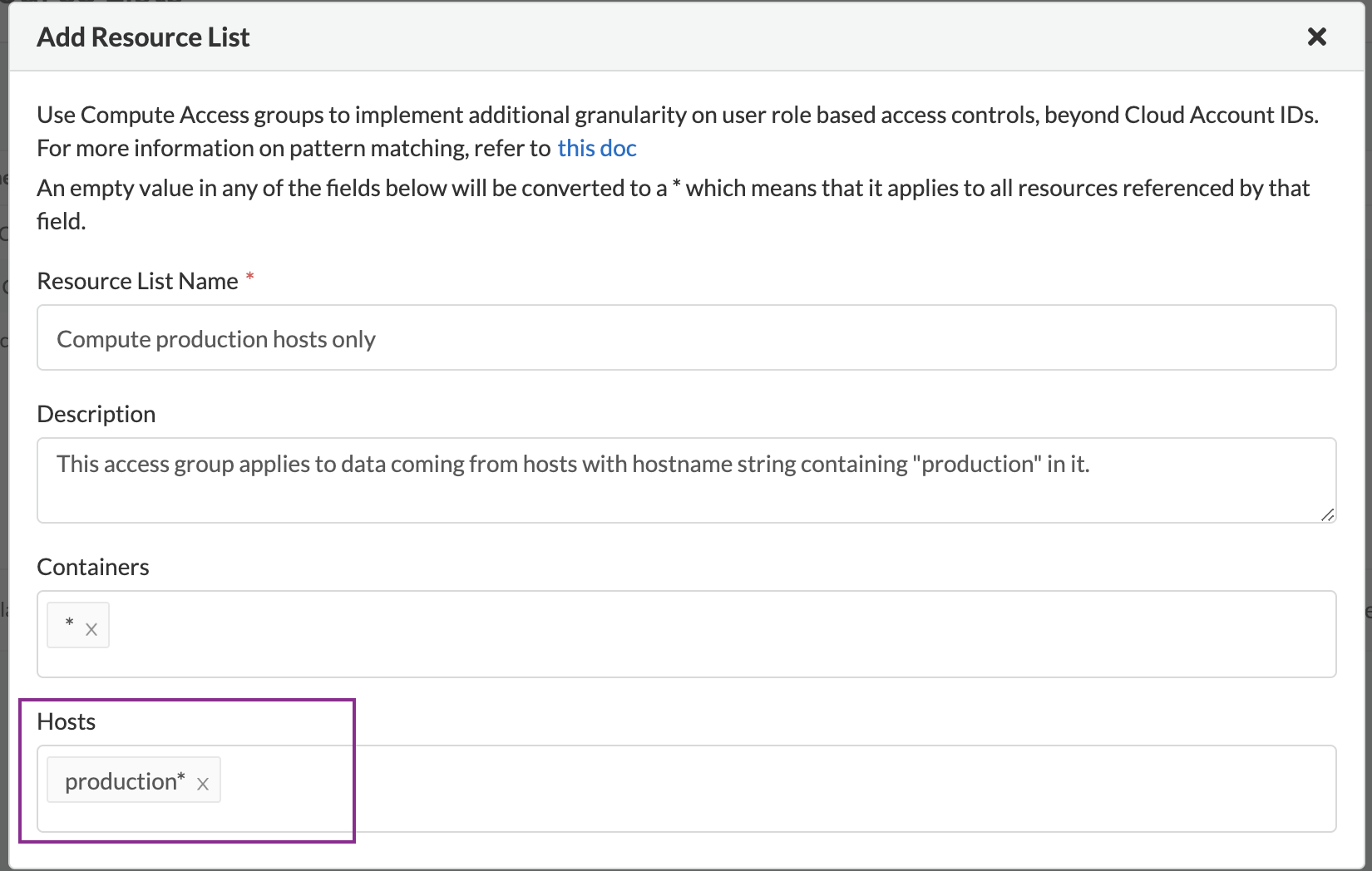Close the Add Resource List dialog
1372x871 pixels.
1316,37
